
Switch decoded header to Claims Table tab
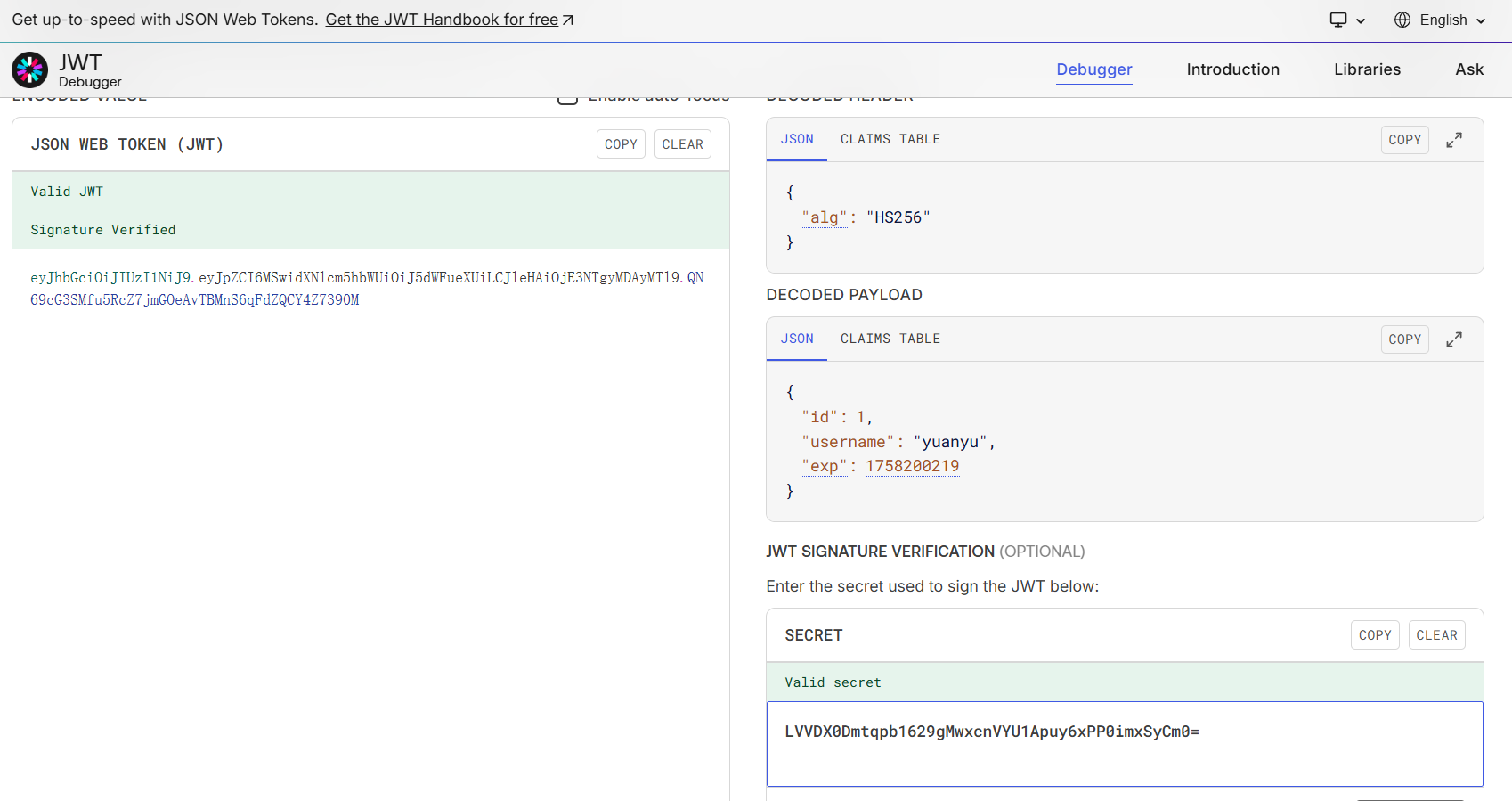[x=890, y=139]
